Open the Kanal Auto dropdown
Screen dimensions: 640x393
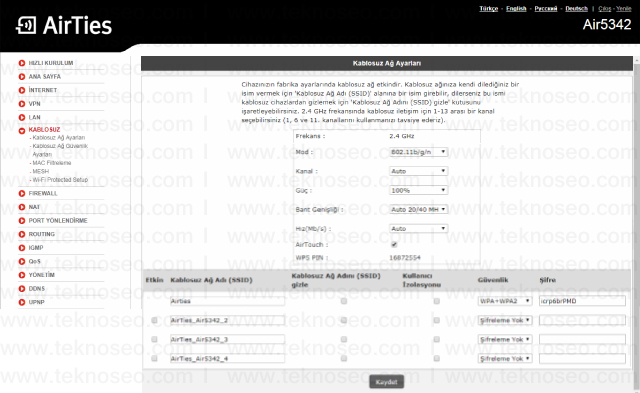click(x=418, y=171)
